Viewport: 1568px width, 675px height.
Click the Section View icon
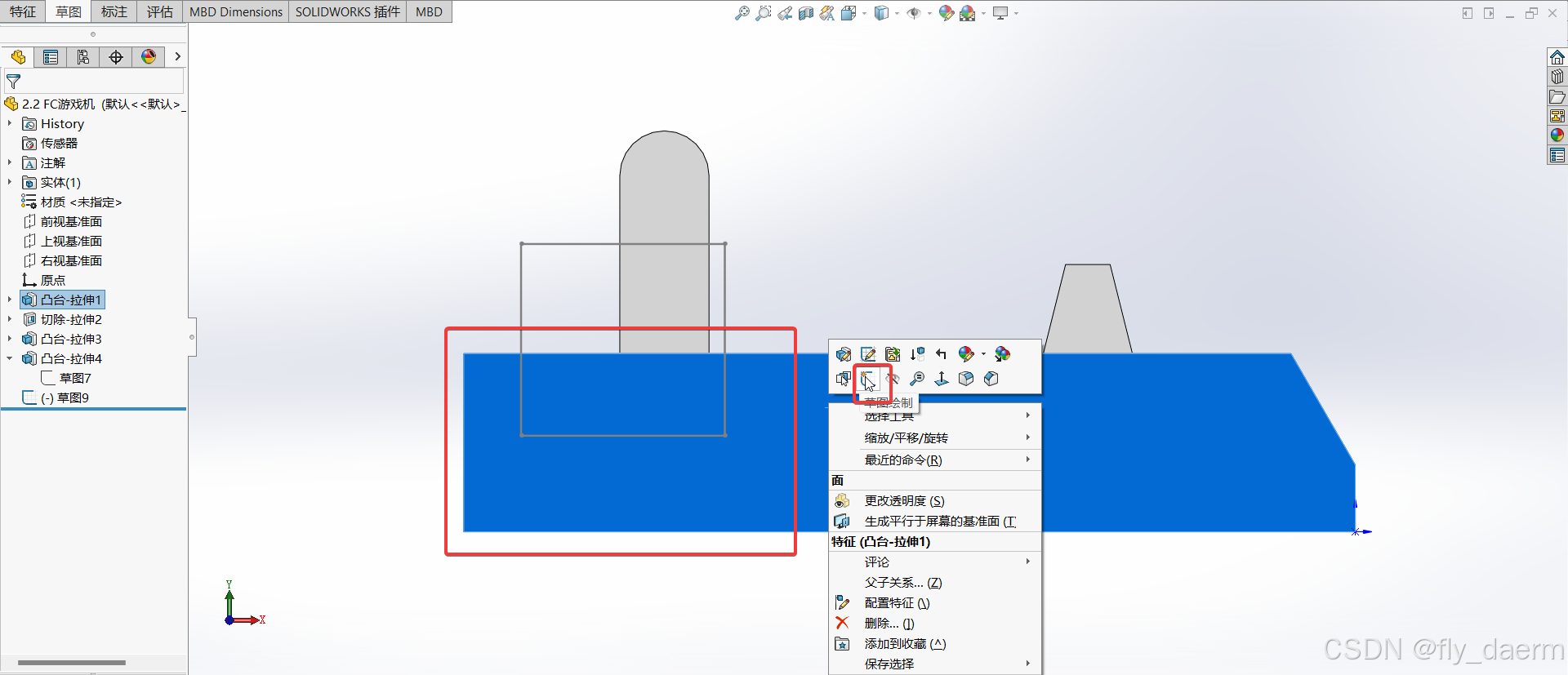(806, 13)
